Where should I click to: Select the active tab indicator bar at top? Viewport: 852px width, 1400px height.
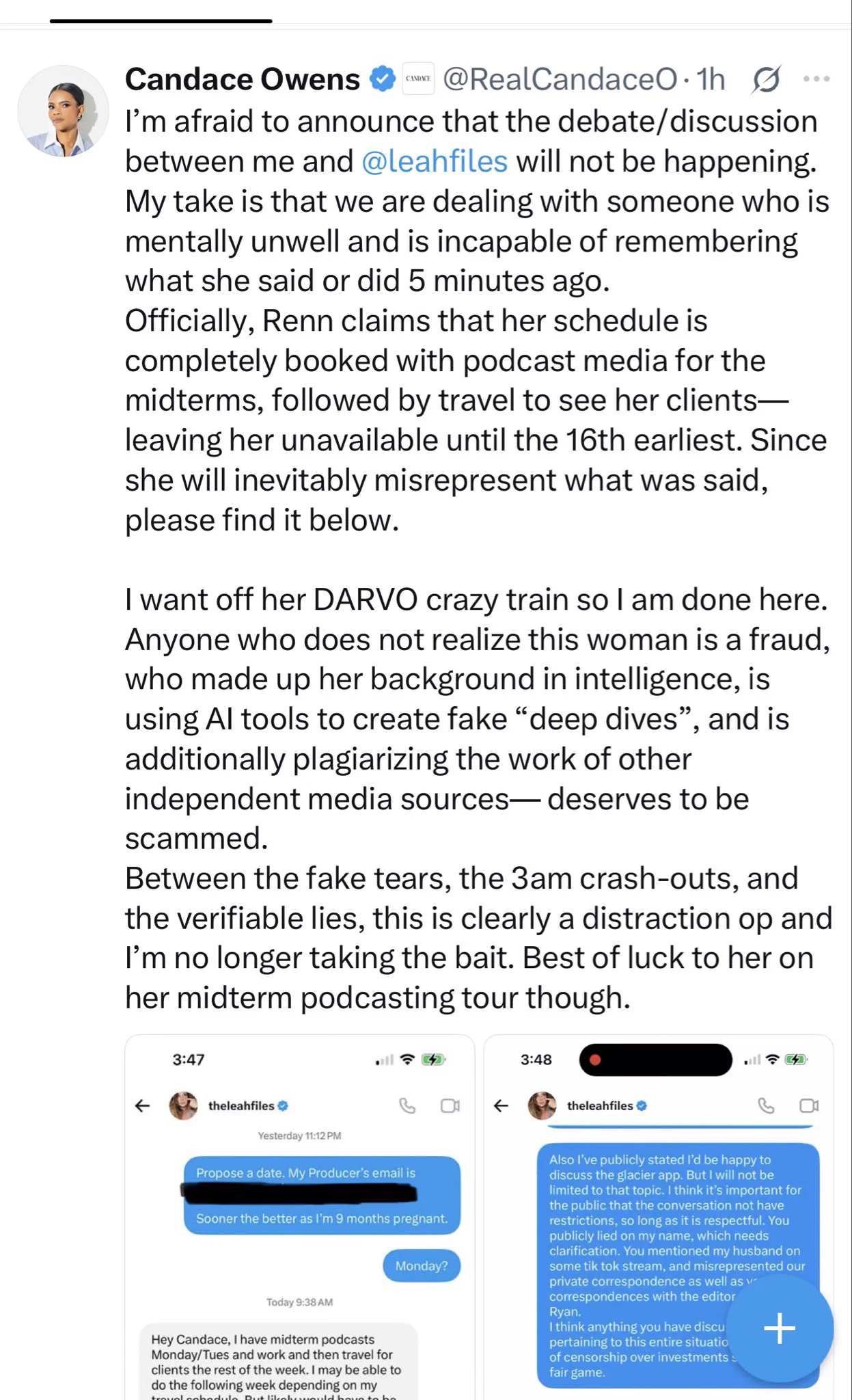pos(161,21)
